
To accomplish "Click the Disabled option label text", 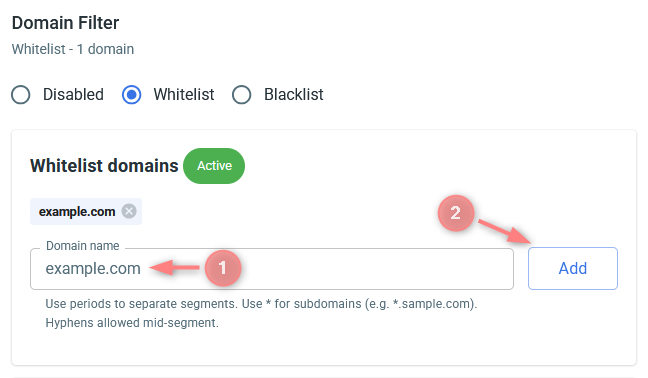I will (73, 95).
